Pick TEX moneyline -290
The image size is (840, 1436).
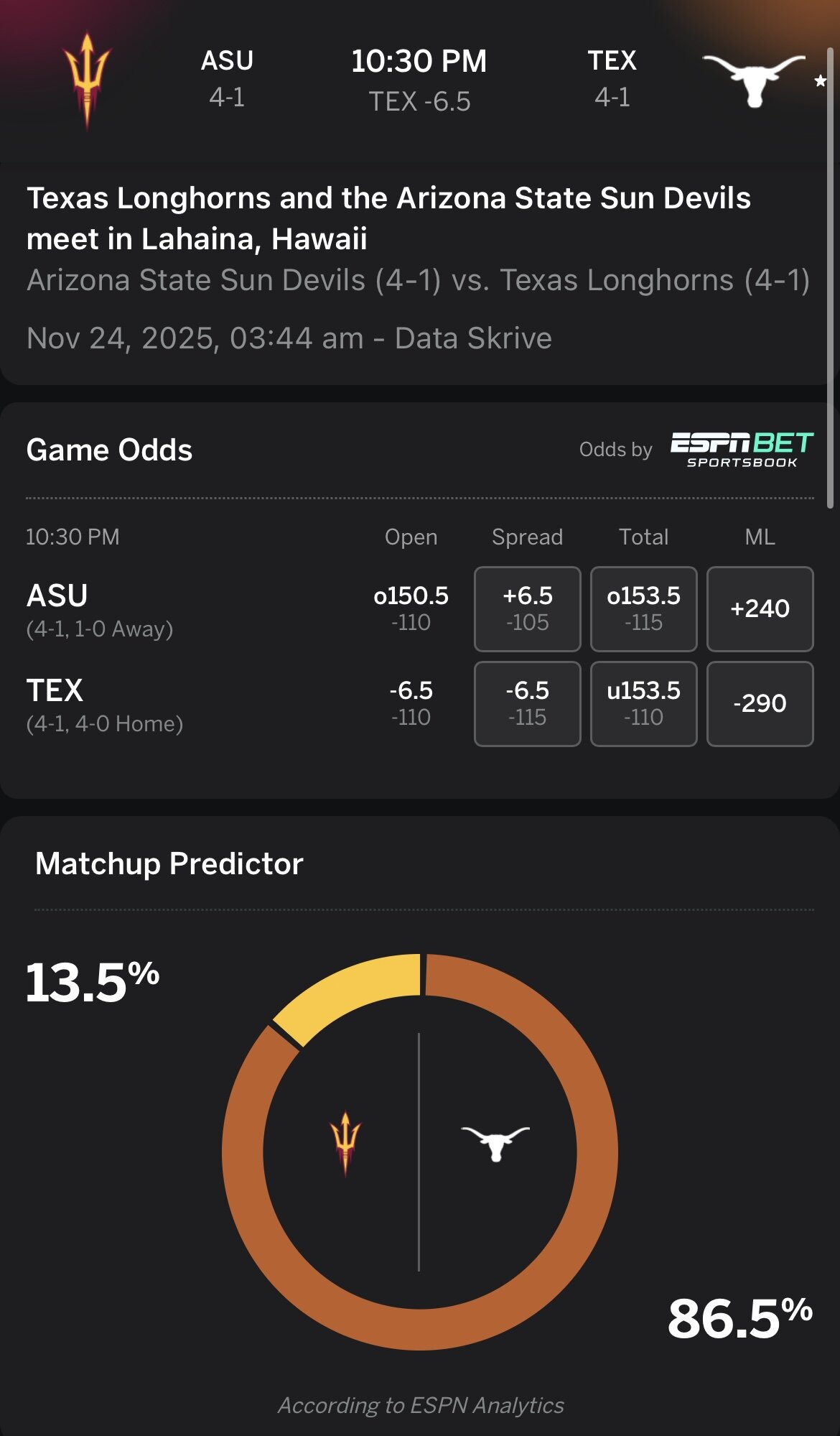coord(760,703)
